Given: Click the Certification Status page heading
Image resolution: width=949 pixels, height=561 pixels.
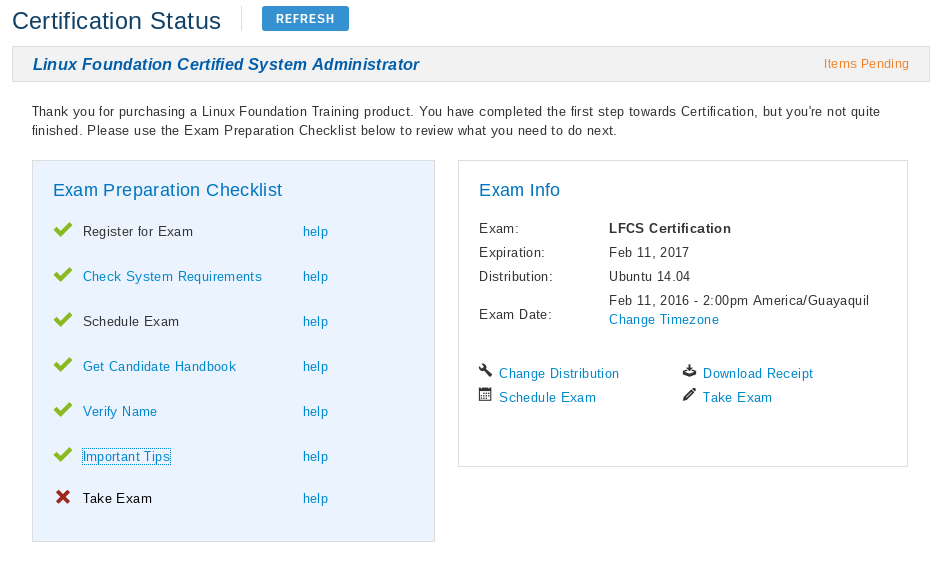Looking at the screenshot, I should tap(116, 21).
